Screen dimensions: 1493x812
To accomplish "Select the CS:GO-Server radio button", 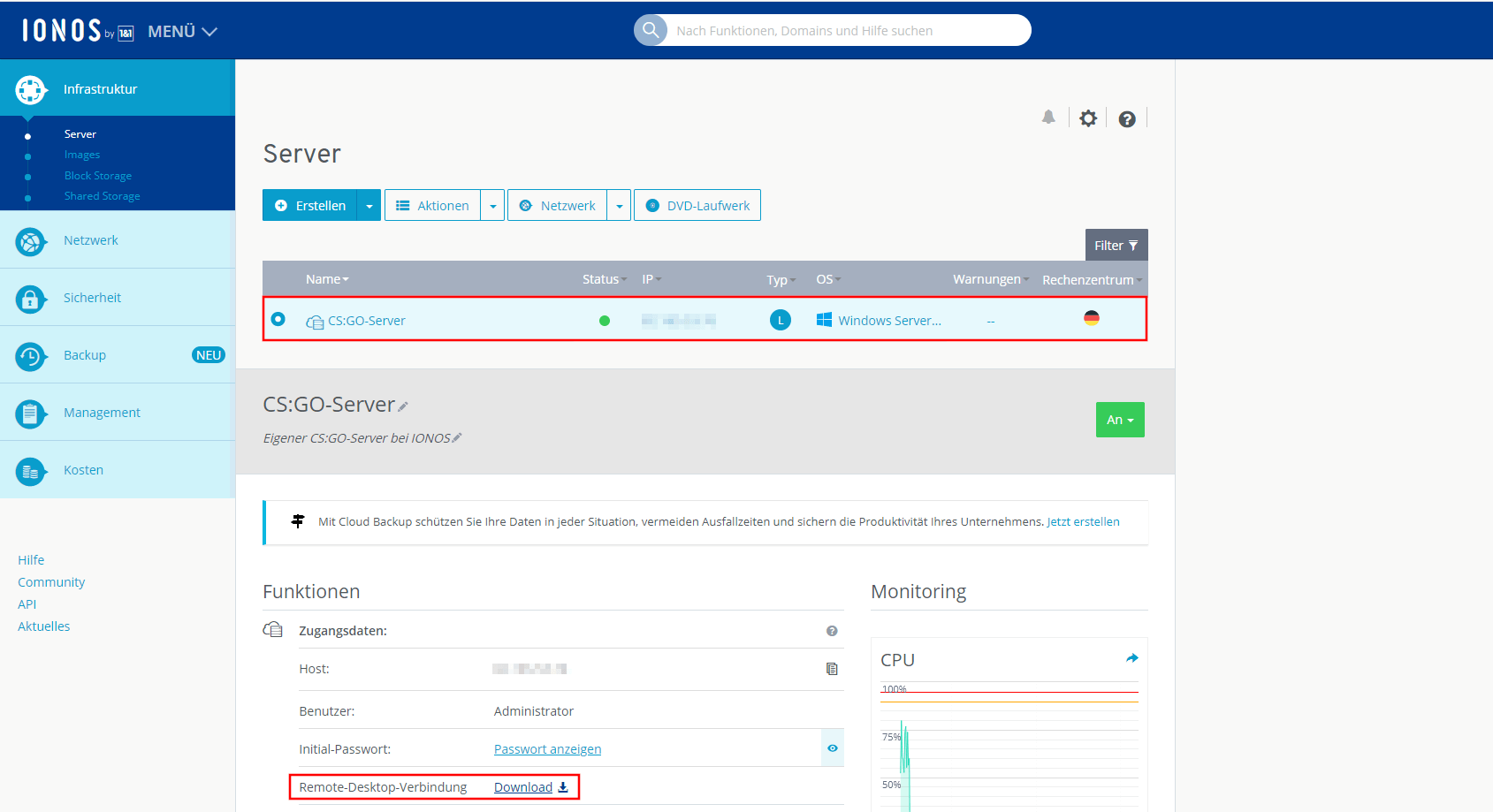I will click(x=278, y=319).
